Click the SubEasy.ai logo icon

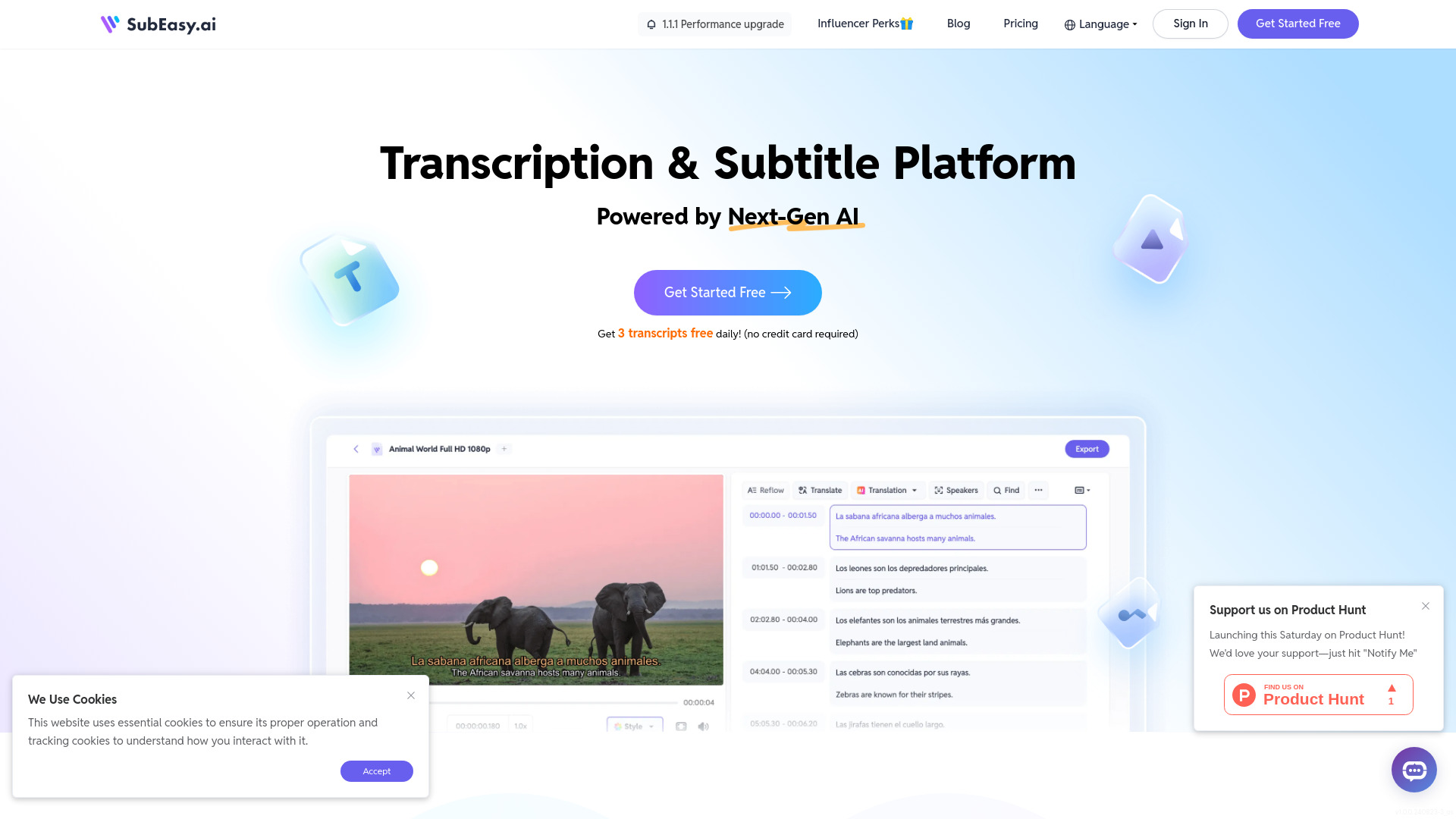click(109, 24)
